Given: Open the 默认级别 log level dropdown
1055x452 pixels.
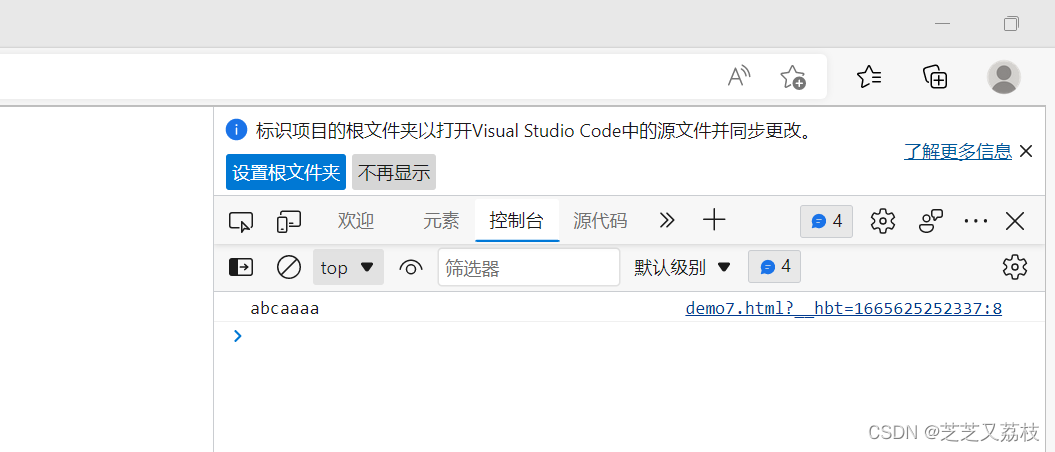Looking at the screenshot, I should click(682, 267).
